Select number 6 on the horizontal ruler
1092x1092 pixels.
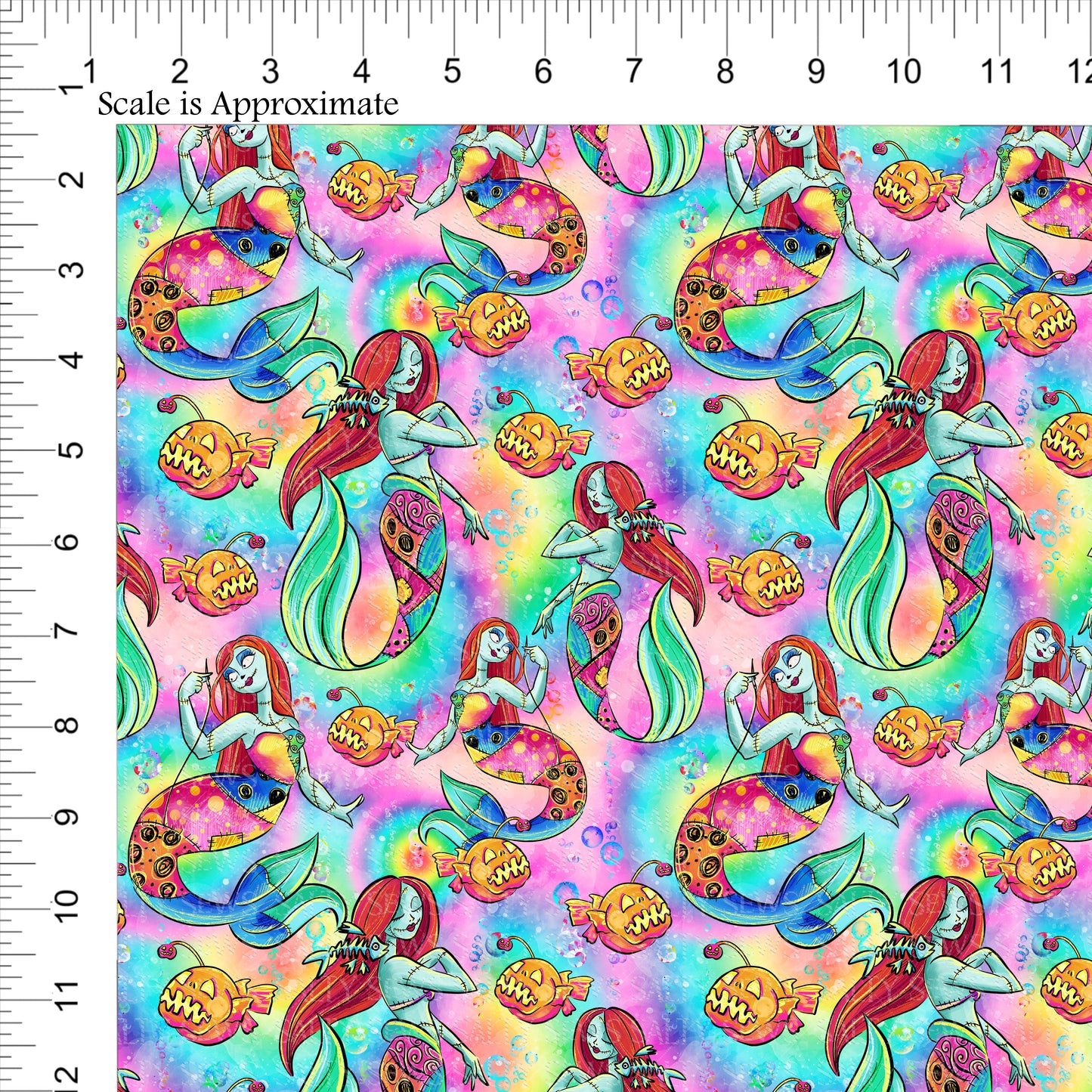543,72
